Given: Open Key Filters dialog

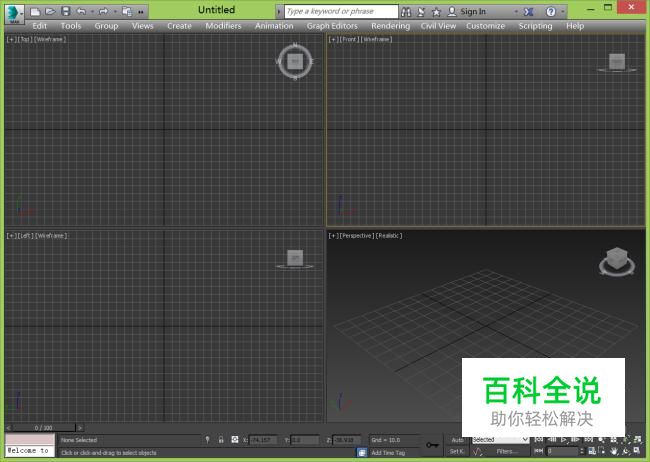Looking at the screenshot, I should pos(508,451).
